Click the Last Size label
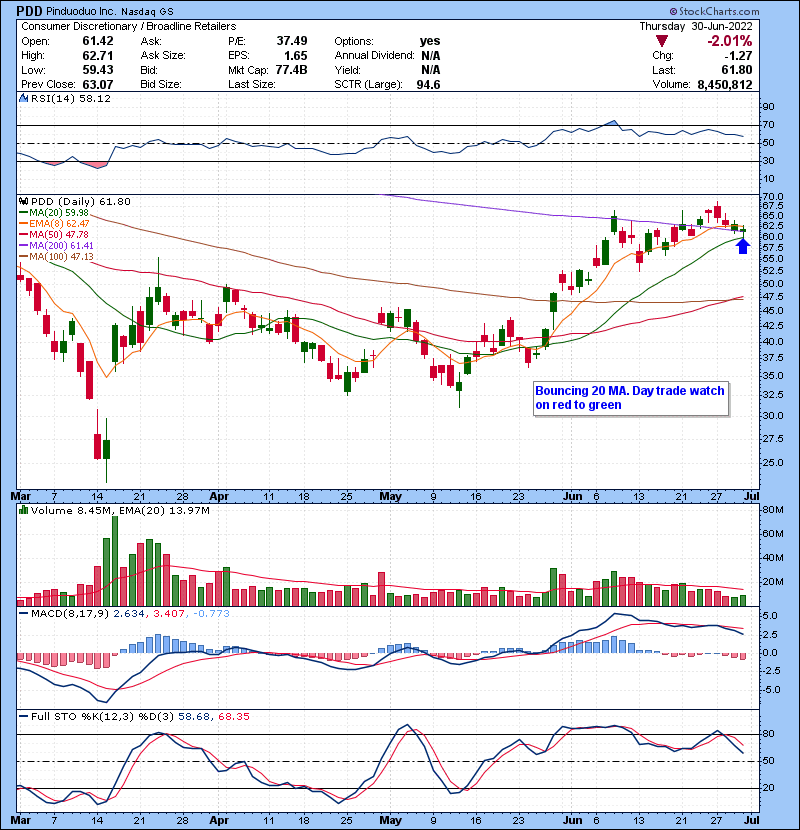Image resolution: width=800 pixels, height=830 pixels. (x=251, y=84)
